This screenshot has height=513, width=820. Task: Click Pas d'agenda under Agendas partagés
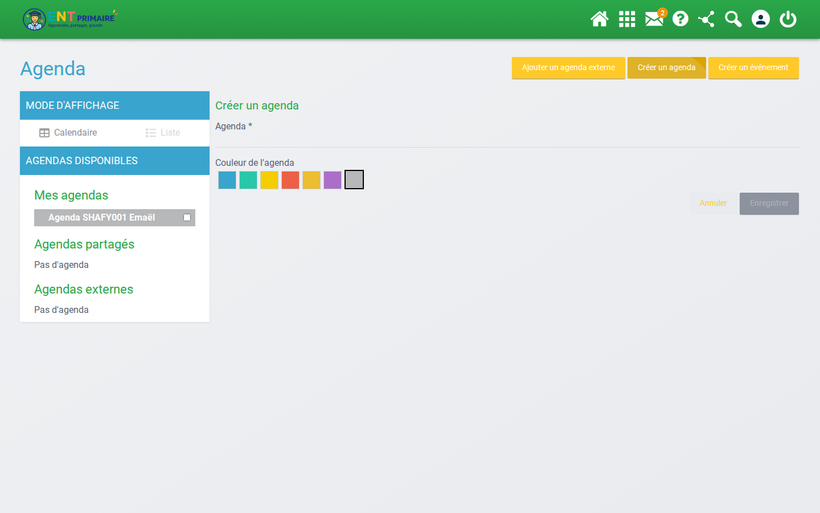click(x=61, y=265)
